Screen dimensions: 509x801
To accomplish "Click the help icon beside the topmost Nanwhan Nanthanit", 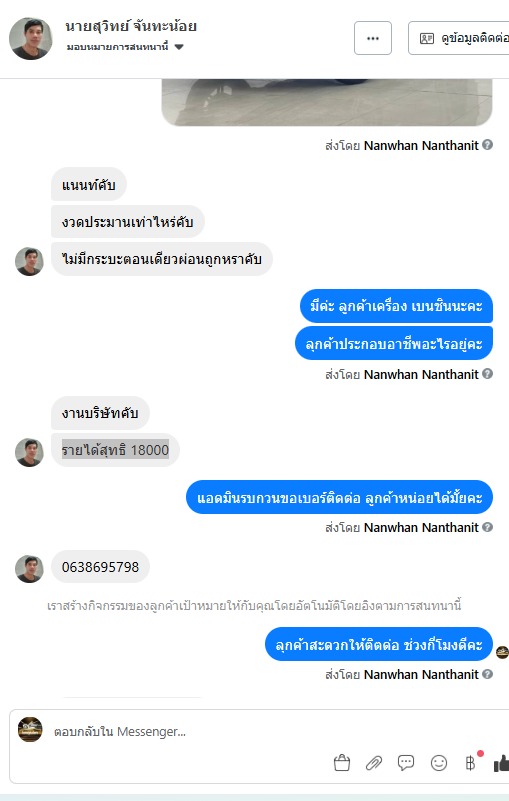I will (488, 145).
